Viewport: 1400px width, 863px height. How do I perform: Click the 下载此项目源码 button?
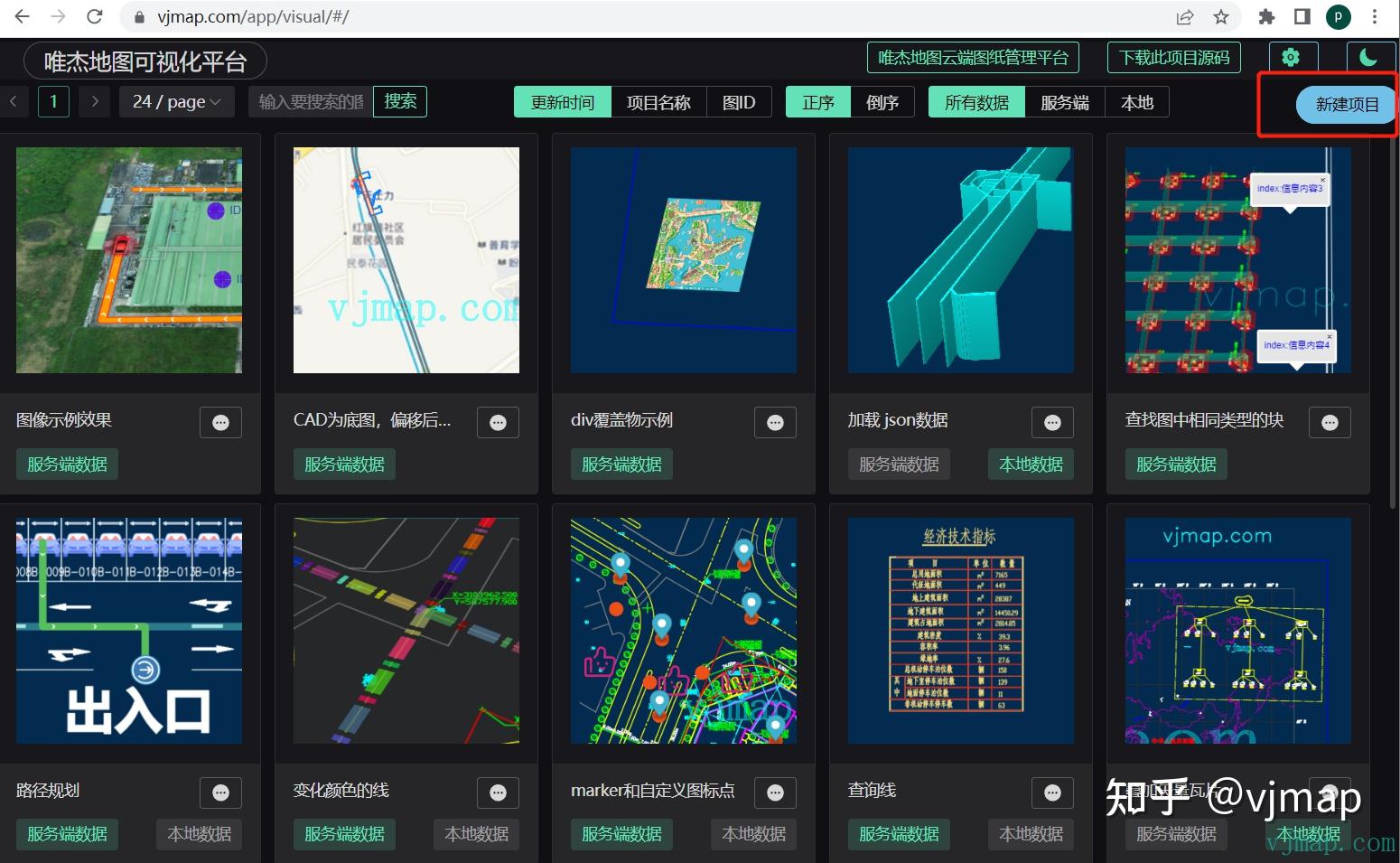tap(1173, 56)
